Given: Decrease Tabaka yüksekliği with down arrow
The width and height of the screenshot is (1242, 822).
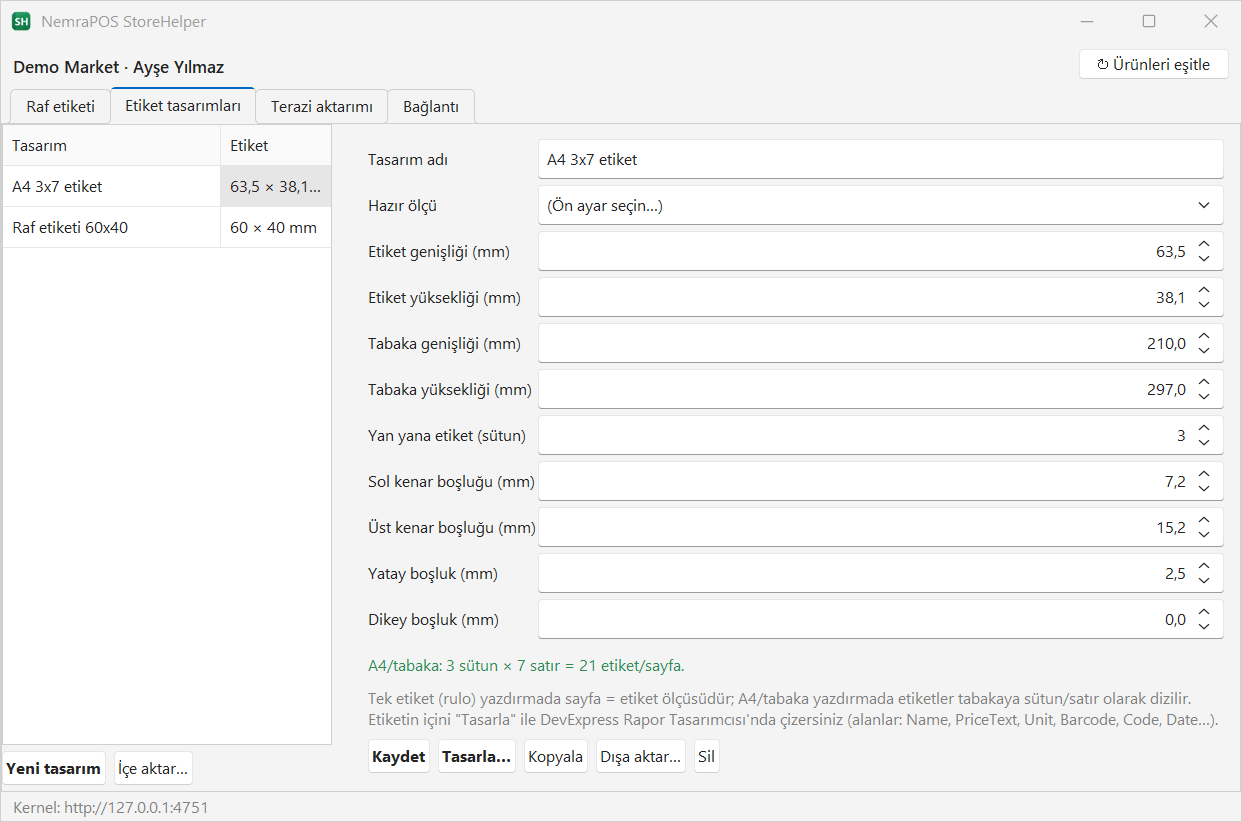Looking at the screenshot, I should click(1204, 397).
